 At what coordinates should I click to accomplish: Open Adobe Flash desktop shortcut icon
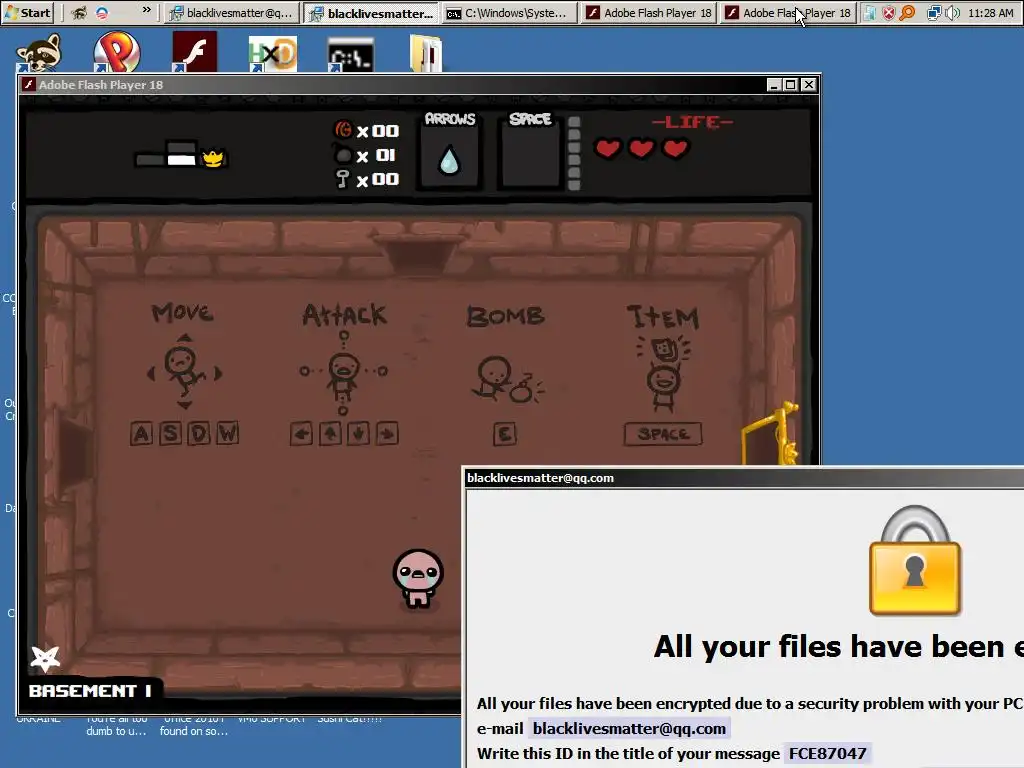point(194,52)
